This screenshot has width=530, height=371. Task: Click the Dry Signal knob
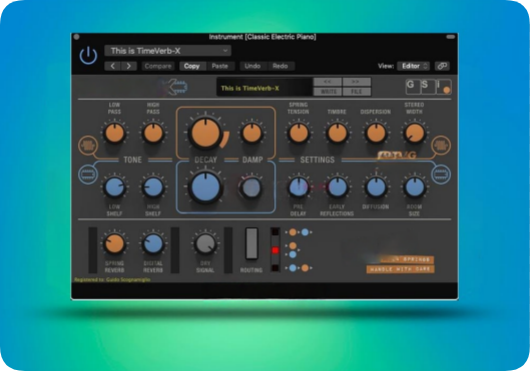coord(205,244)
